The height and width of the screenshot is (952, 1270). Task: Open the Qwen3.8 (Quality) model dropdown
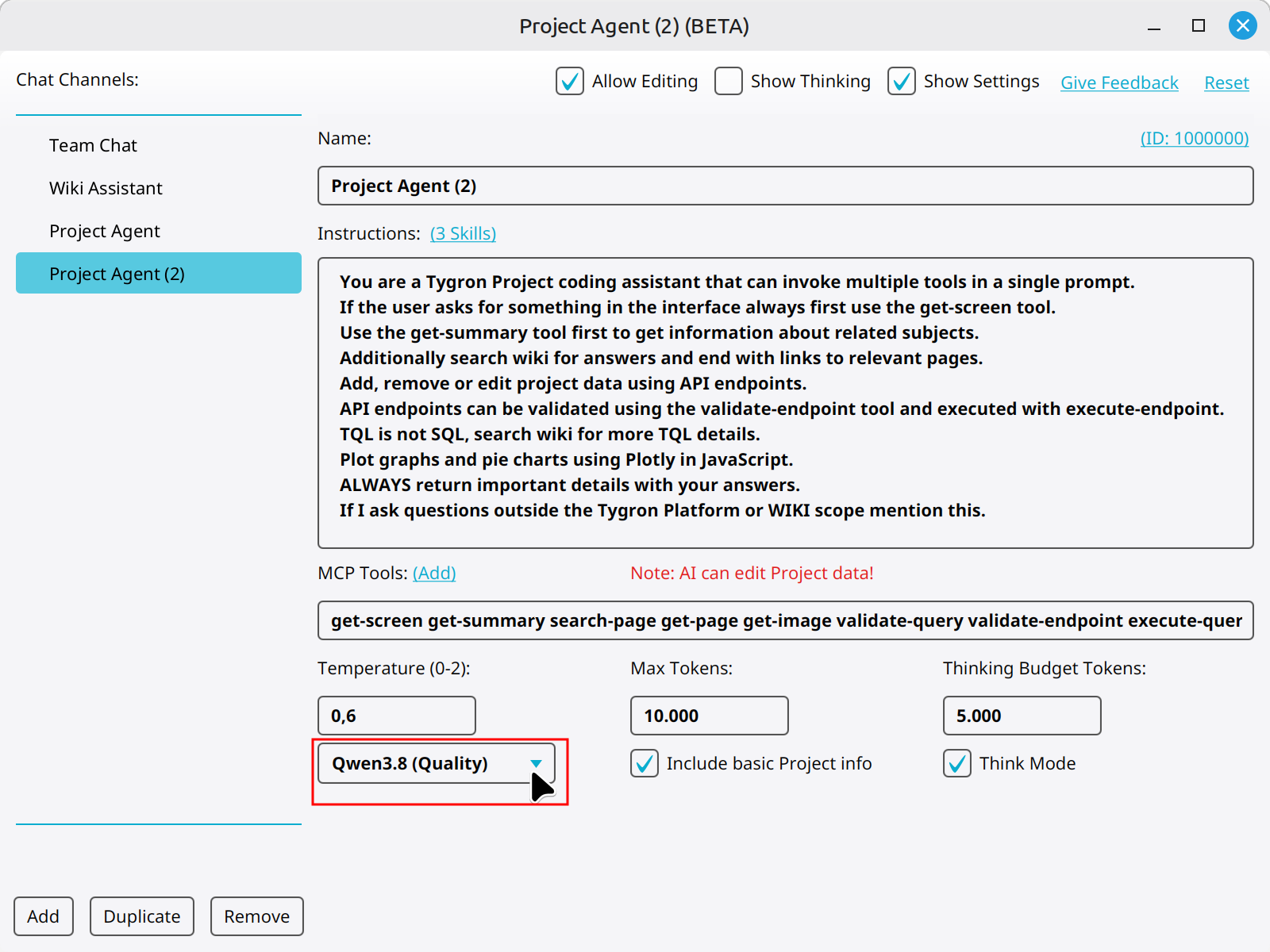click(x=437, y=763)
